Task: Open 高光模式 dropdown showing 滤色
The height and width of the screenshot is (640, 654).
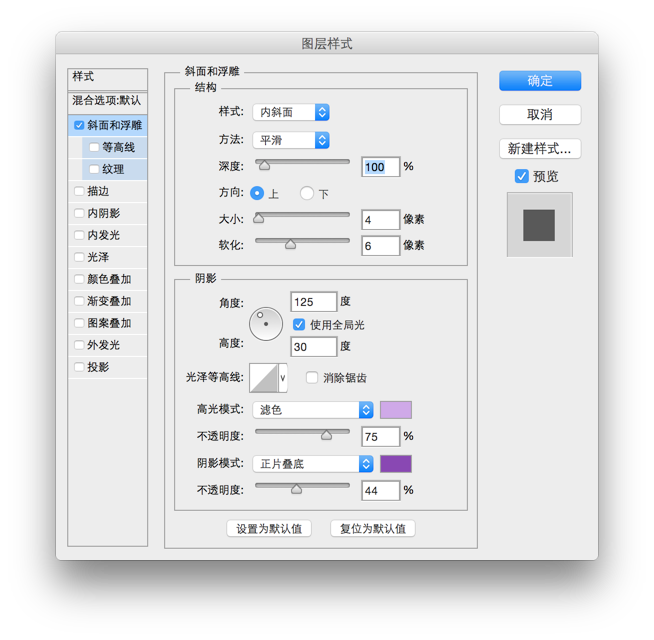Action: click(x=312, y=410)
